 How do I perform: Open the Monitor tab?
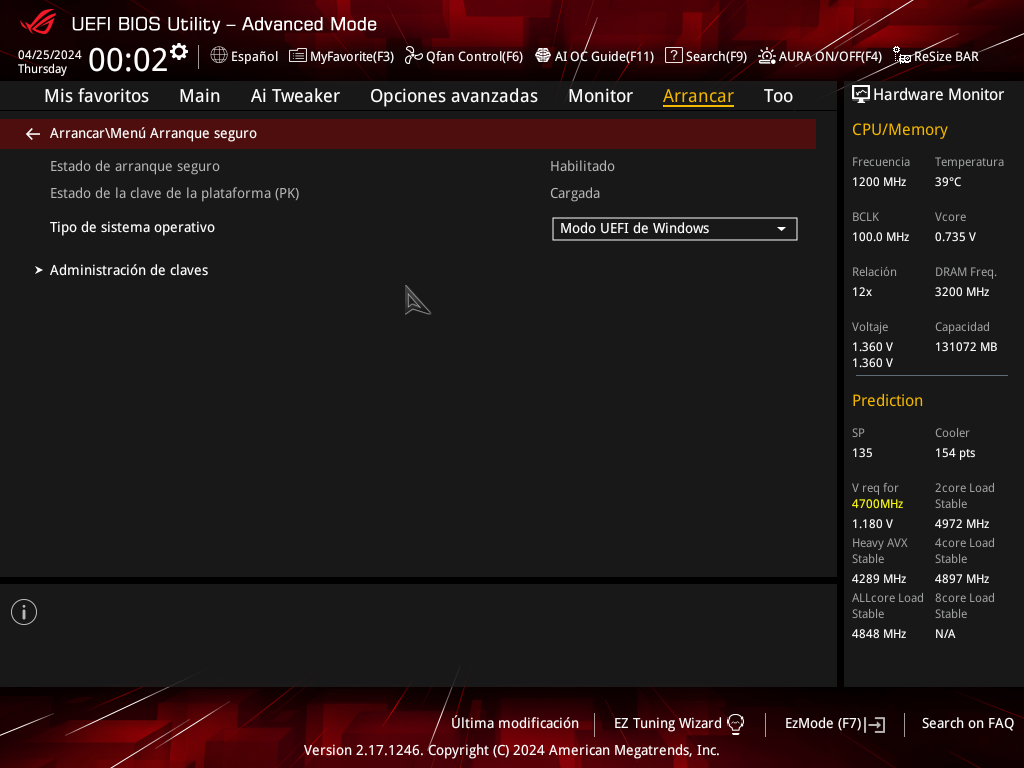click(x=600, y=95)
